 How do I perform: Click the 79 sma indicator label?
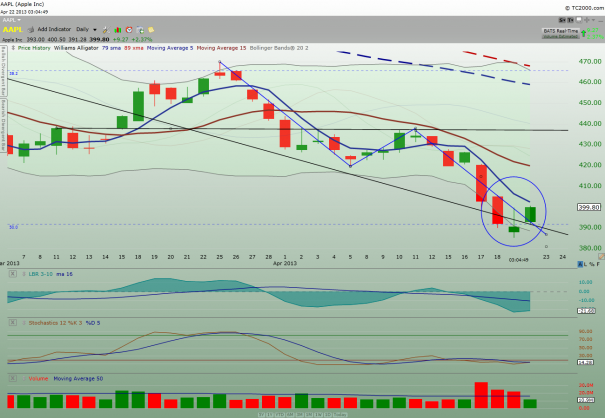(x=111, y=48)
